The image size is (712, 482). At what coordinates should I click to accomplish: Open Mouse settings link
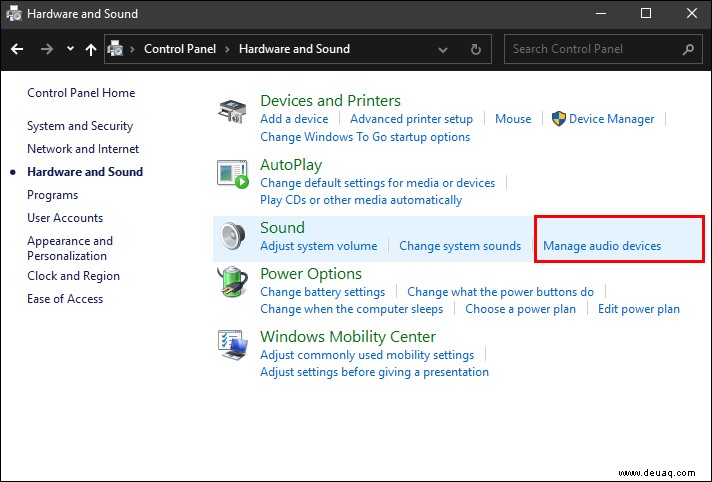coord(513,119)
